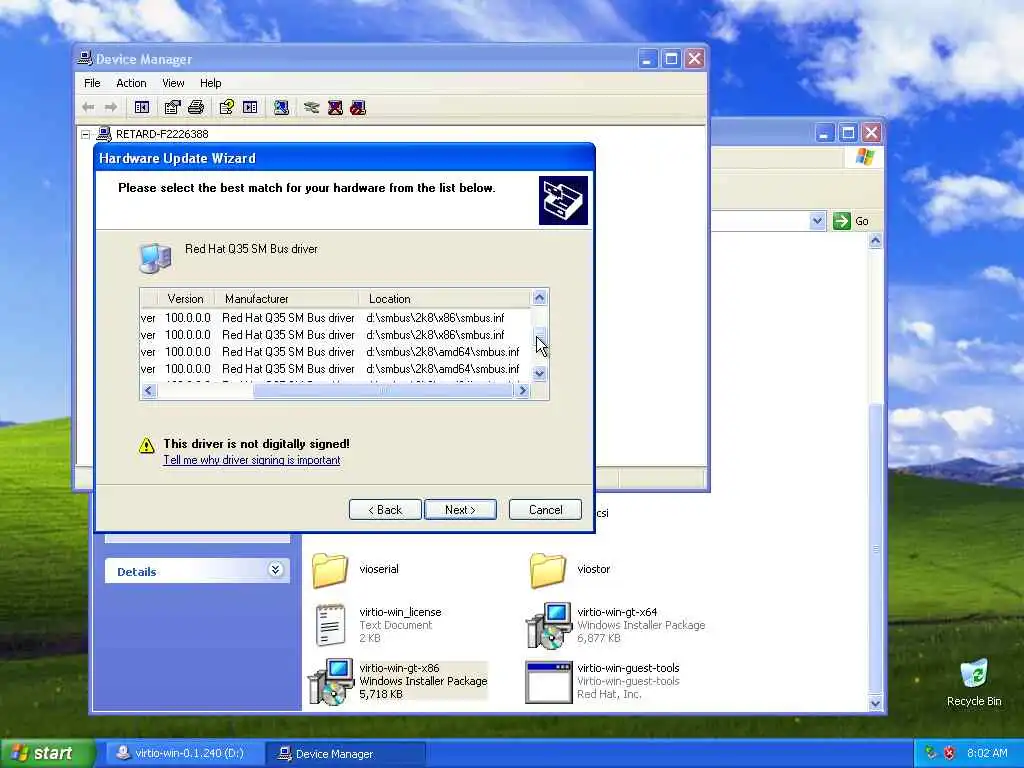Click Explorer window scroll down arrow
The width and height of the screenshot is (1024, 768).
coord(875,703)
